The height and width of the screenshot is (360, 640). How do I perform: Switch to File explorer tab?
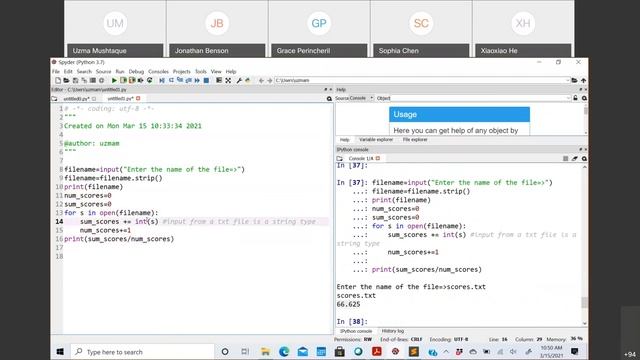[x=415, y=140]
